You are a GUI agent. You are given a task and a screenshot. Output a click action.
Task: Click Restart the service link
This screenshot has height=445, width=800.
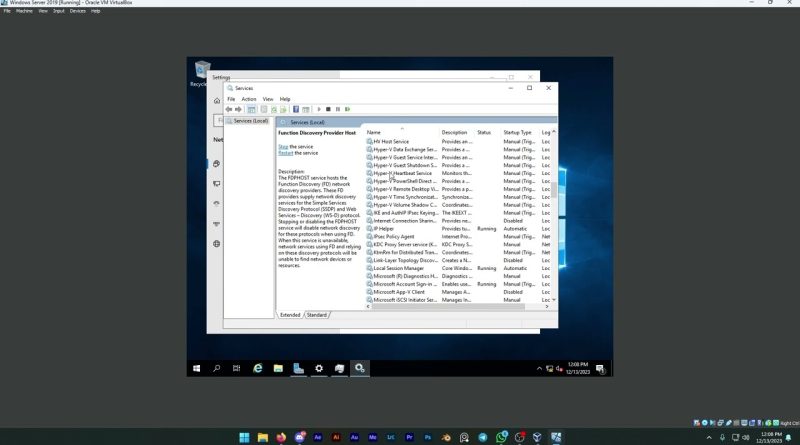coord(286,153)
